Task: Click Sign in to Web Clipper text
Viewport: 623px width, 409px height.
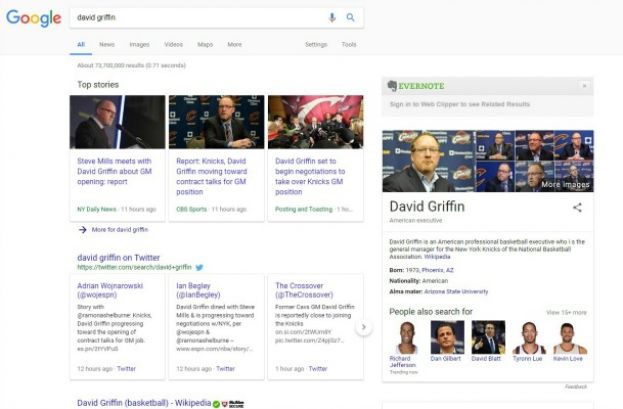Action: point(460,104)
